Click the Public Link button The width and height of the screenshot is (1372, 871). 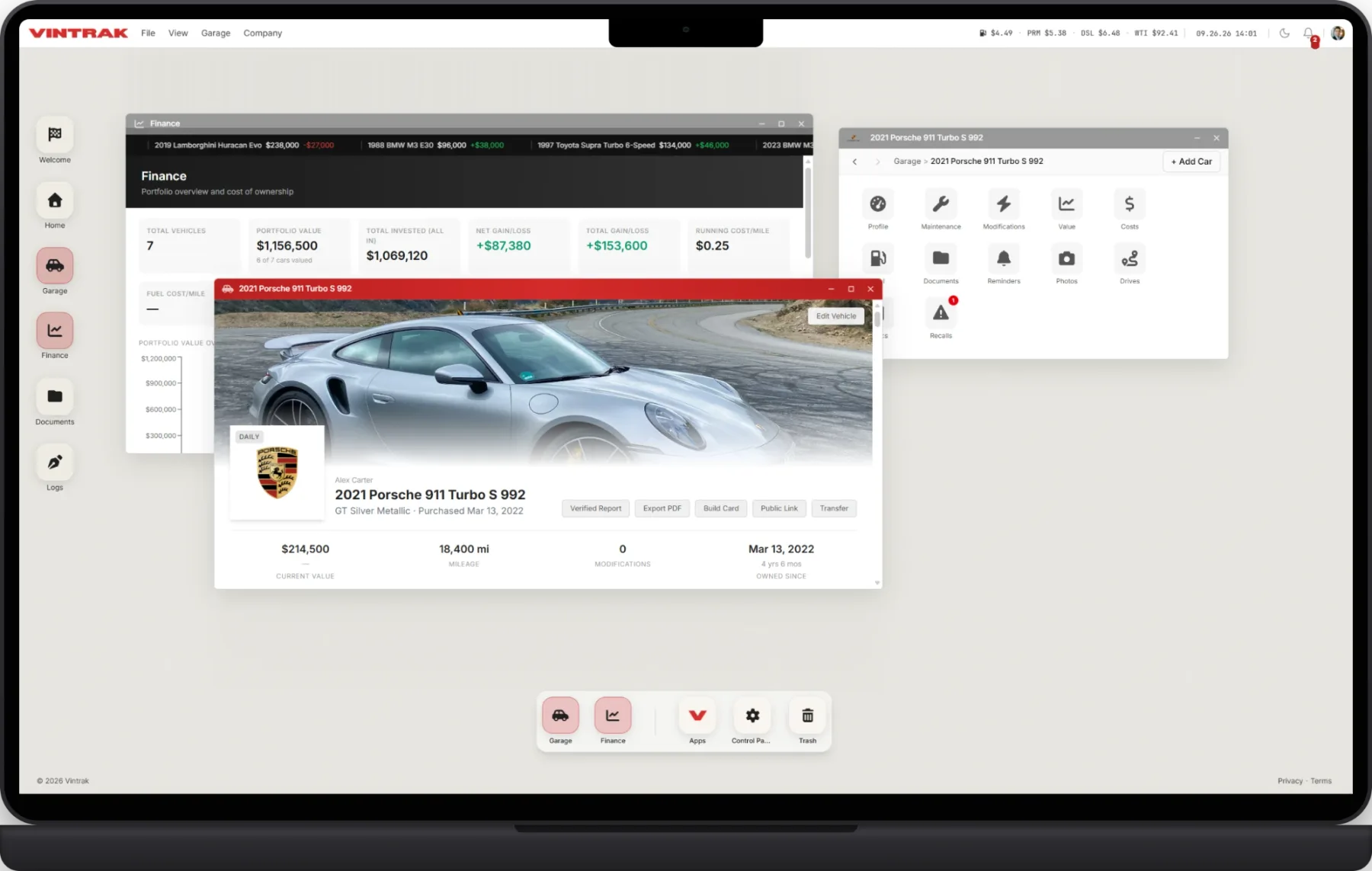point(779,508)
